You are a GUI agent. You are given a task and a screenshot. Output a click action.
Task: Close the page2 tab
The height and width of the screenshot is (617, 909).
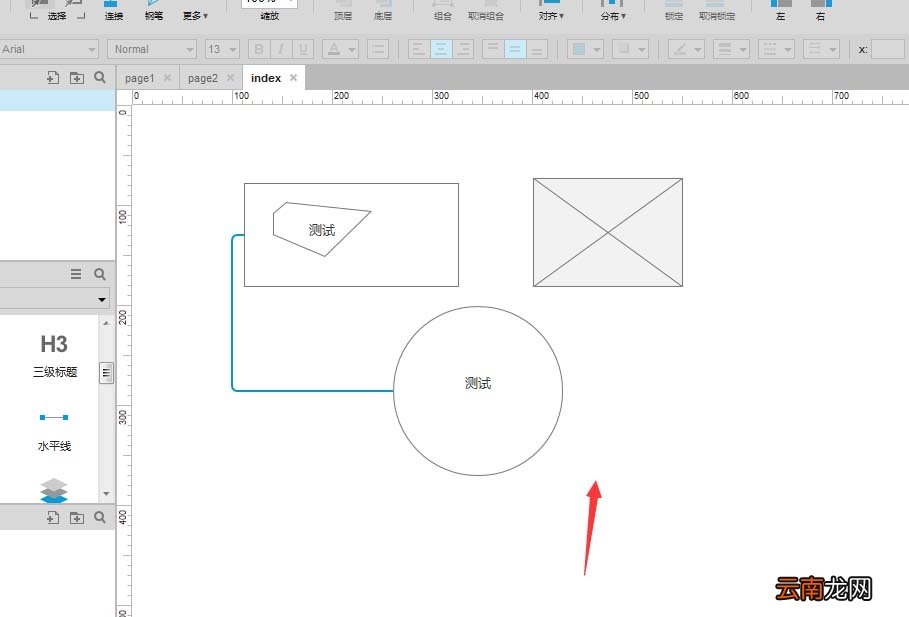(230, 77)
